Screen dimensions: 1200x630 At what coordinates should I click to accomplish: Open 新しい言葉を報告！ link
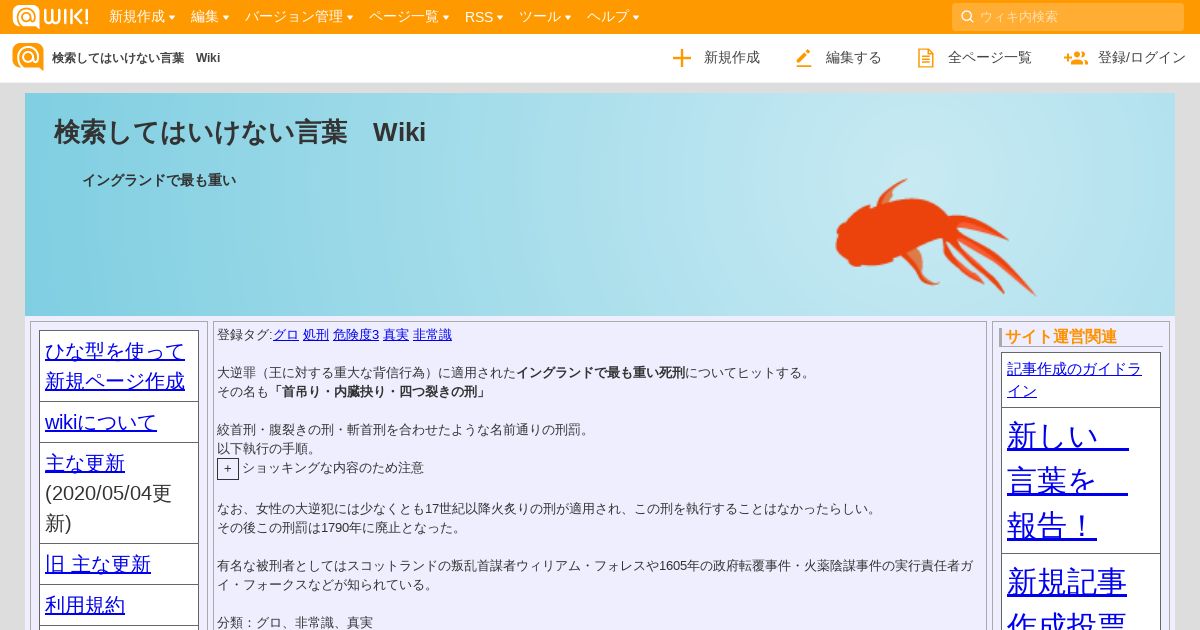coord(1068,480)
